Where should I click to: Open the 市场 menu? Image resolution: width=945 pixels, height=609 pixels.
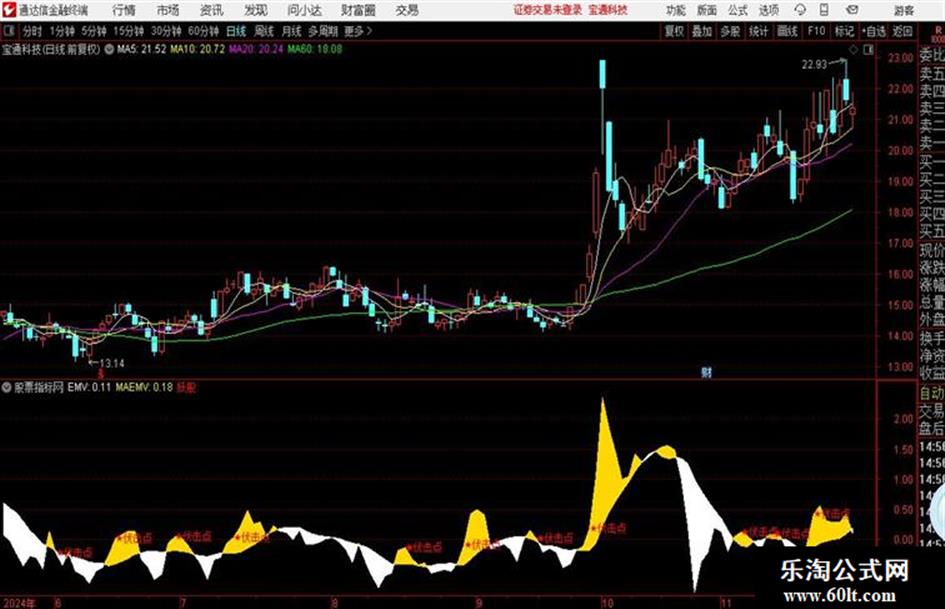point(168,10)
